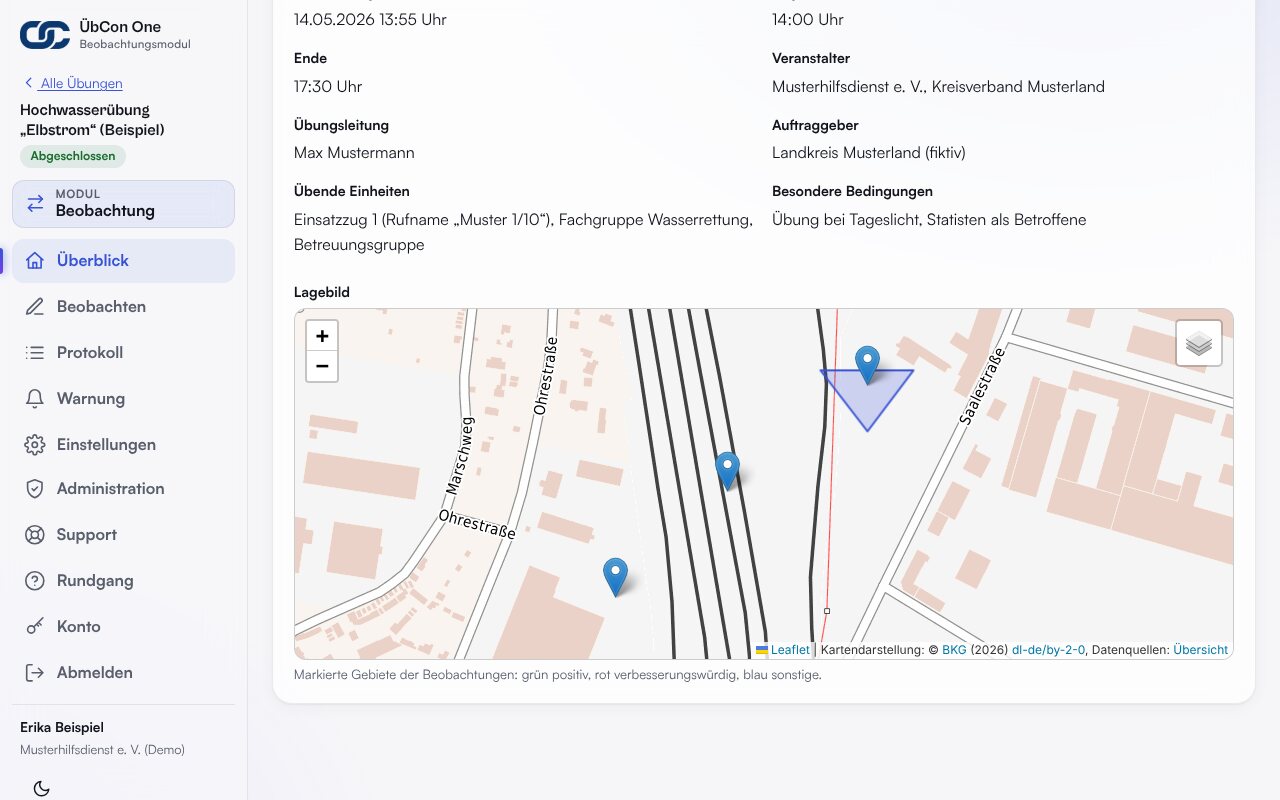
Task: Click the Besondere Bedingungen value text
Action: point(929,220)
